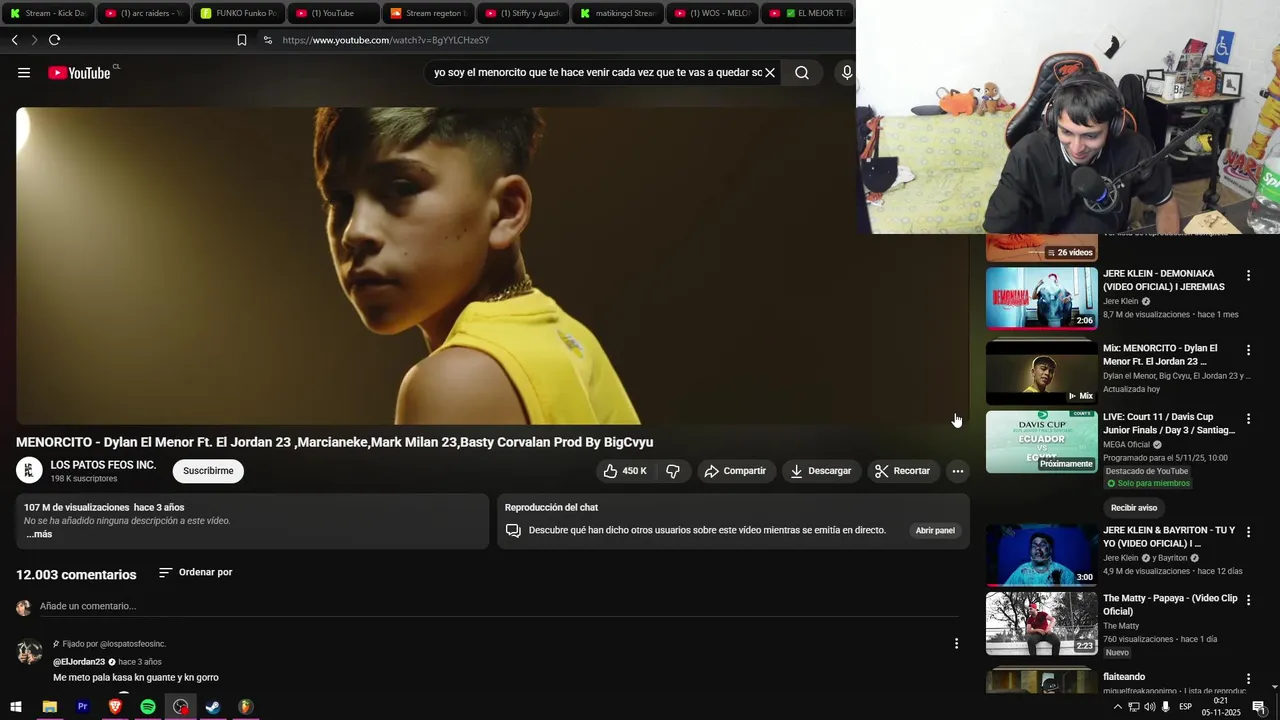
Task: Click the browser address bar URL
Action: coord(386,40)
